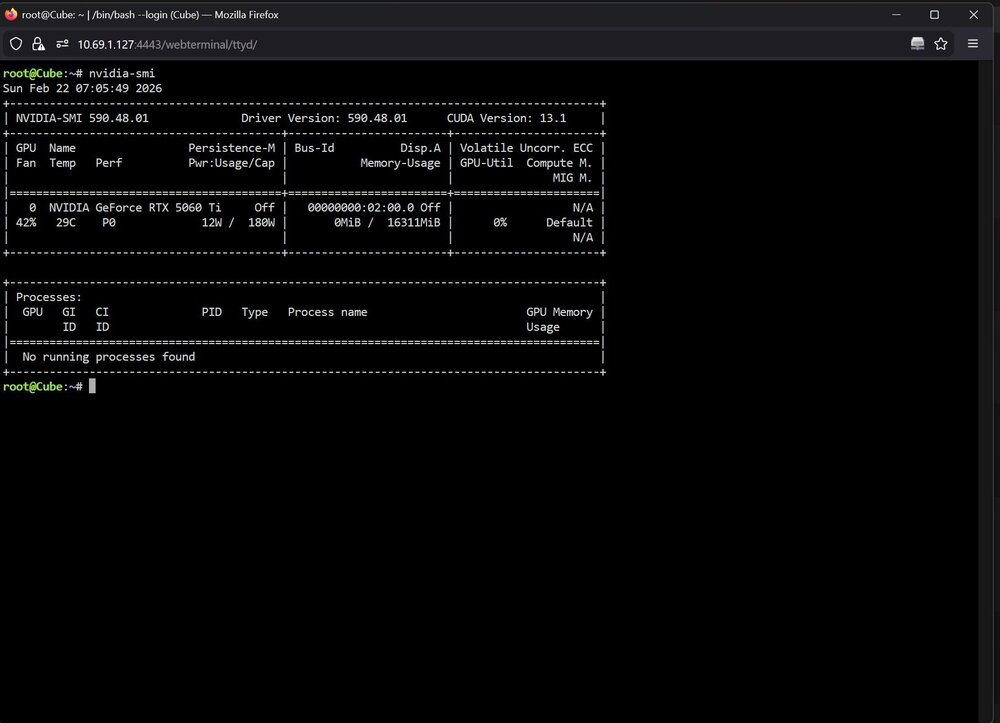Click the power usage value '12W'

(x=212, y=223)
